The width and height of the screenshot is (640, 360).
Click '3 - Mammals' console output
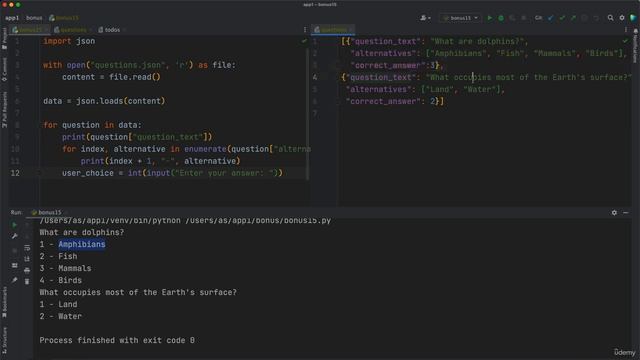(x=65, y=268)
